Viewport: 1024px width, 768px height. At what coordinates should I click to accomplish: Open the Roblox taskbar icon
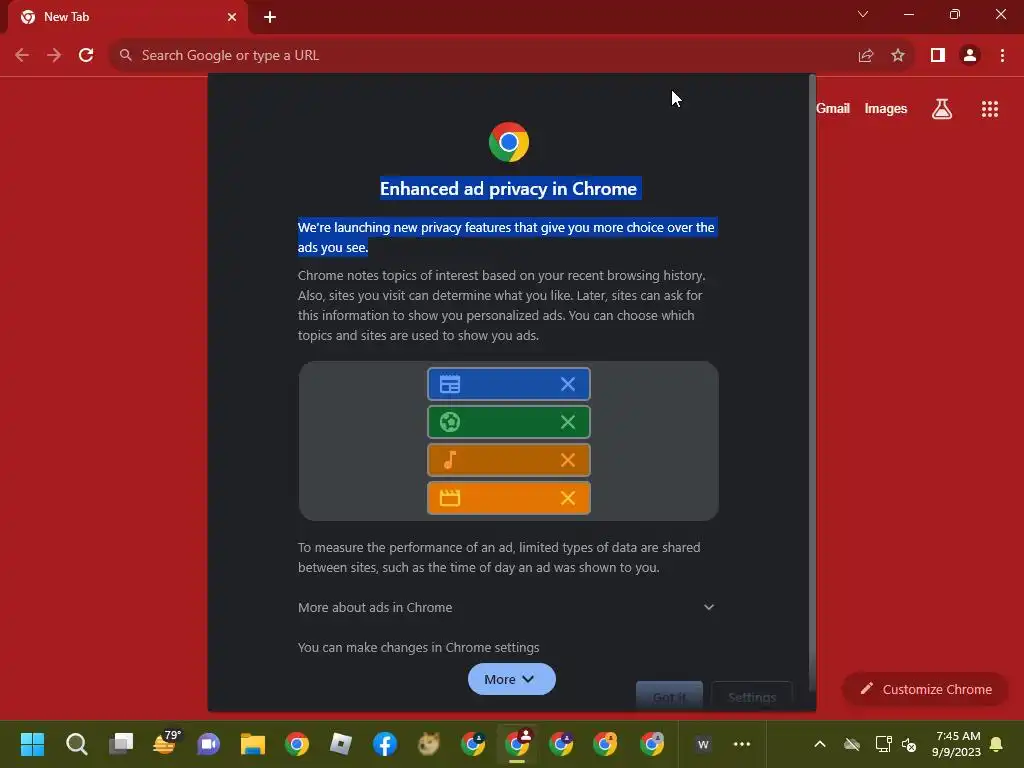[x=341, y=744]
